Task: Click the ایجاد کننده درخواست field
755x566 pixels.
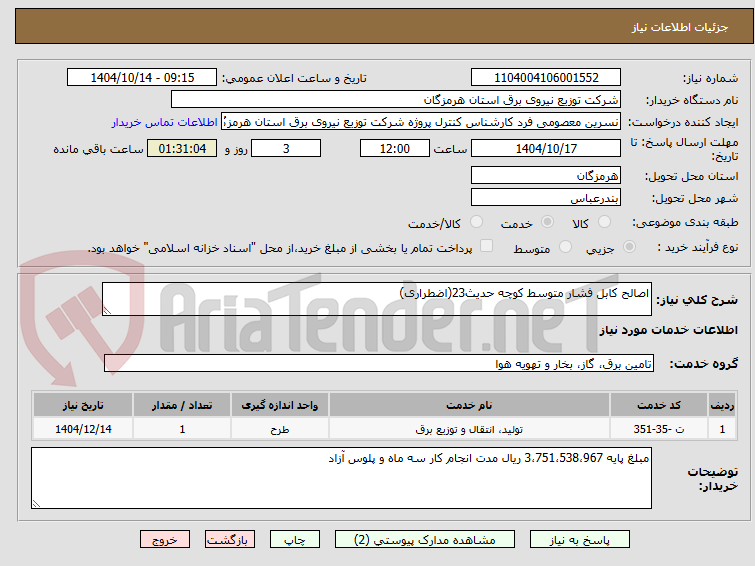Action: pos(421,122)
